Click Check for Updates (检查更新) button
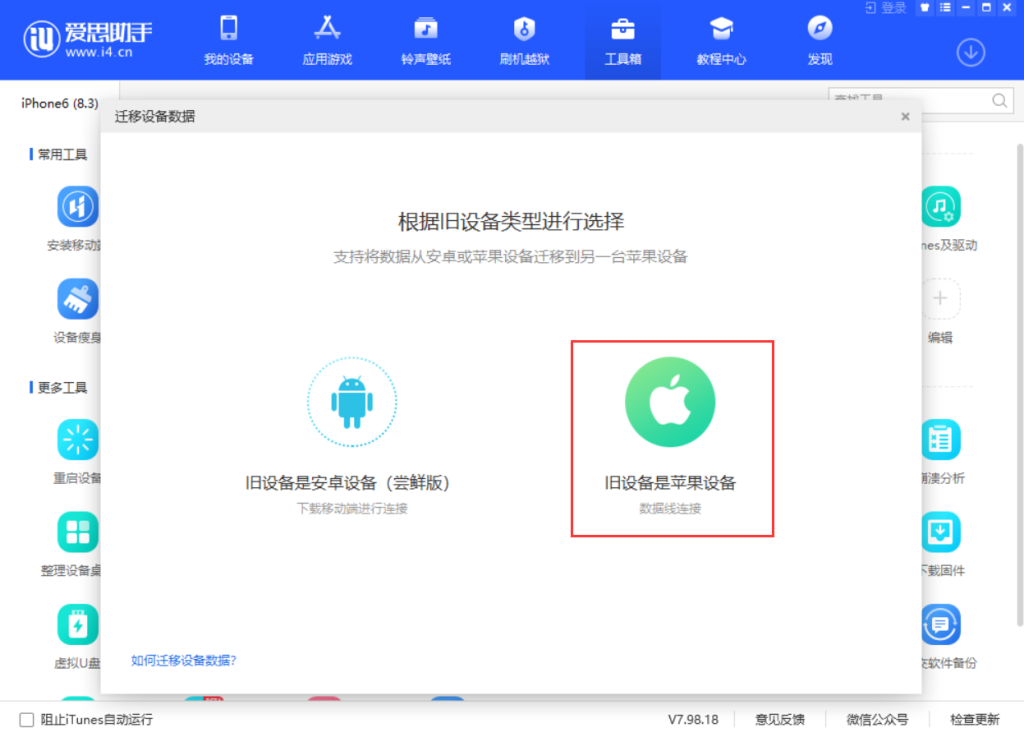1024x737 pixels. pyautogui.click(x=974, y=719)
